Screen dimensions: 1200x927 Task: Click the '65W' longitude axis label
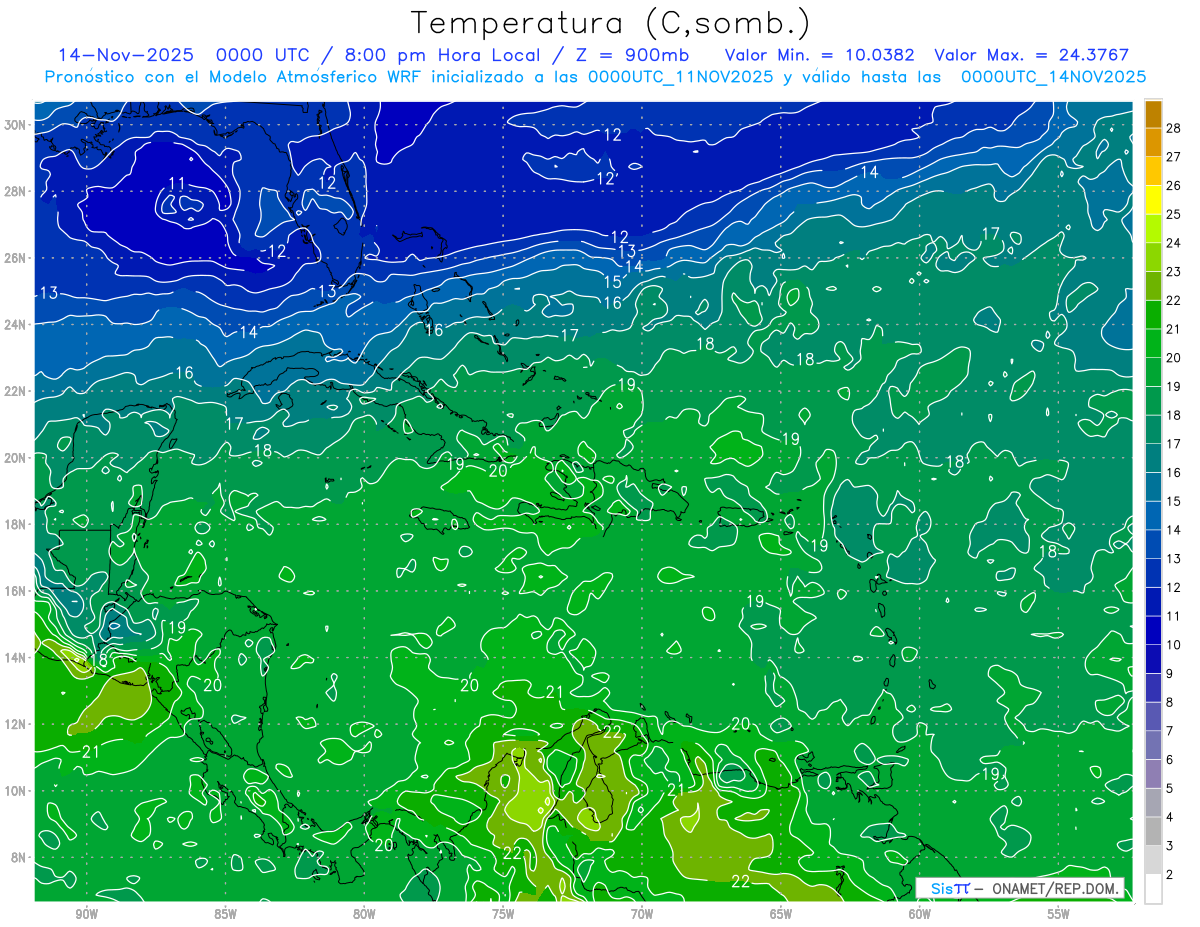tap(781, 915)
